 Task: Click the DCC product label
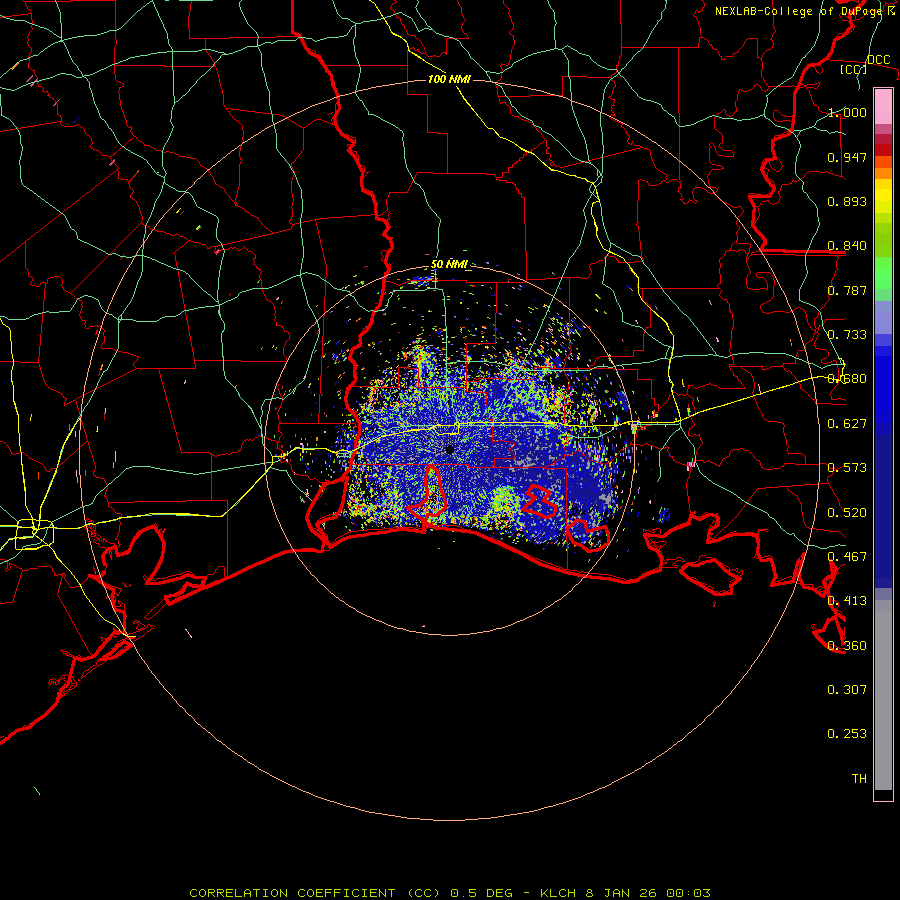(878, 60)
